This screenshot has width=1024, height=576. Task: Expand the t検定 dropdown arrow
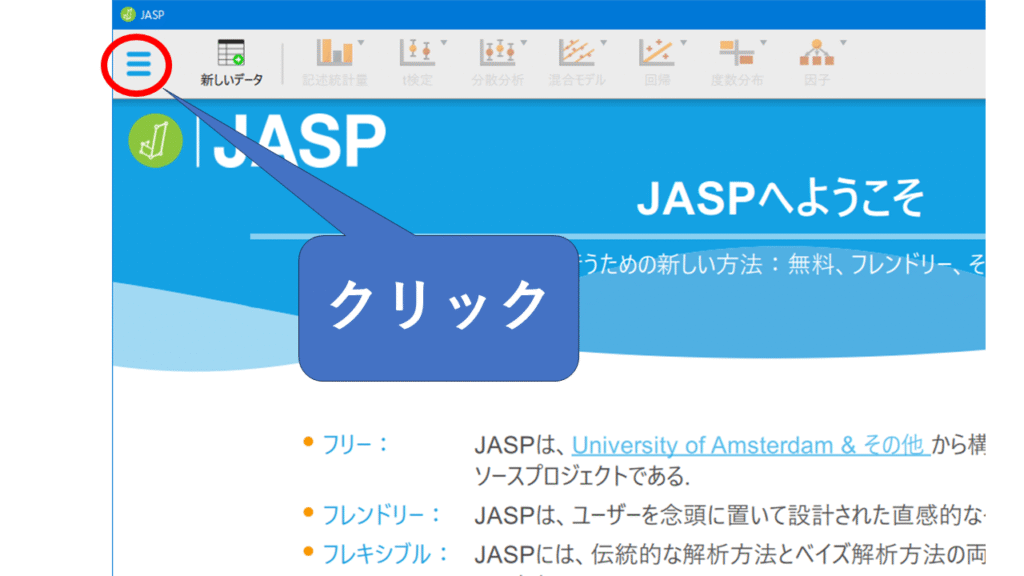(444, 43)
